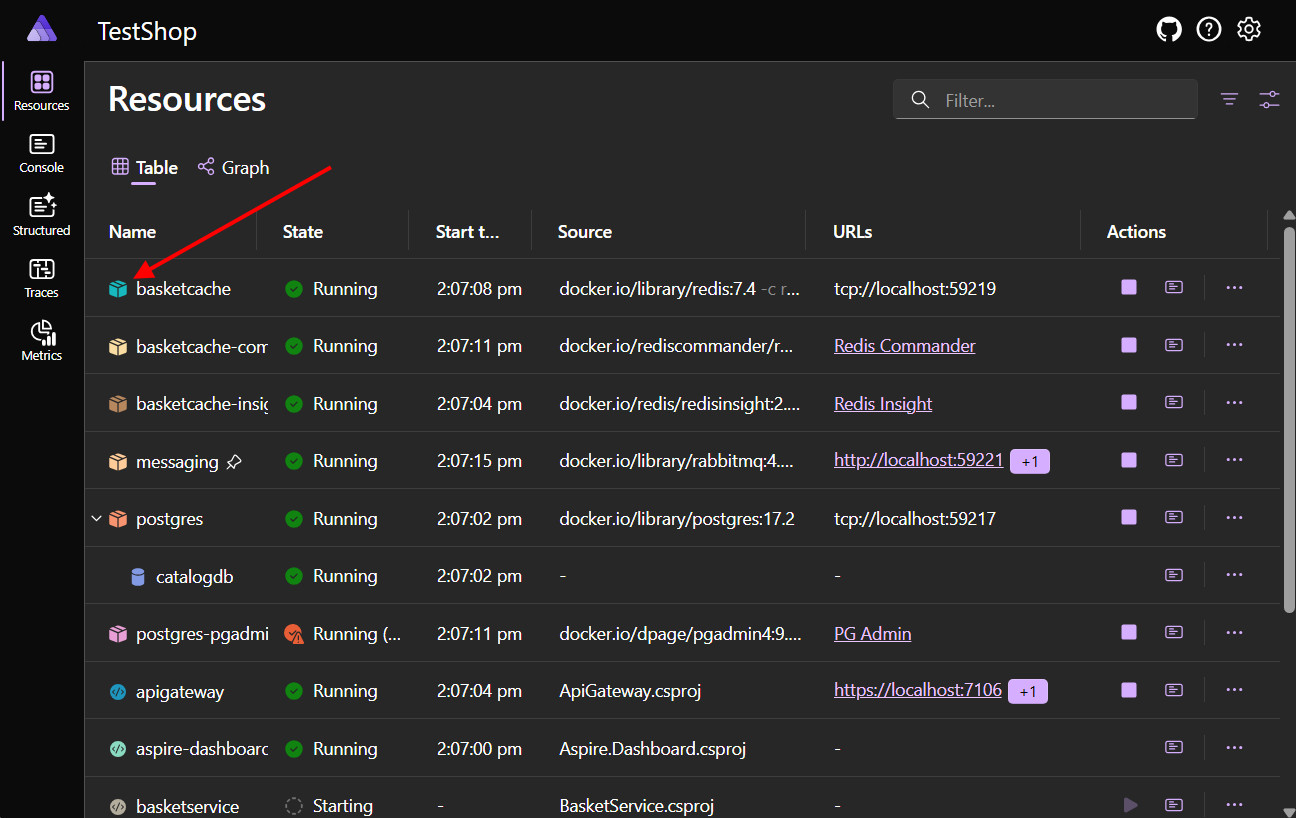
Task: Open the Traces view from the sidebar
Action: [41, 277]
